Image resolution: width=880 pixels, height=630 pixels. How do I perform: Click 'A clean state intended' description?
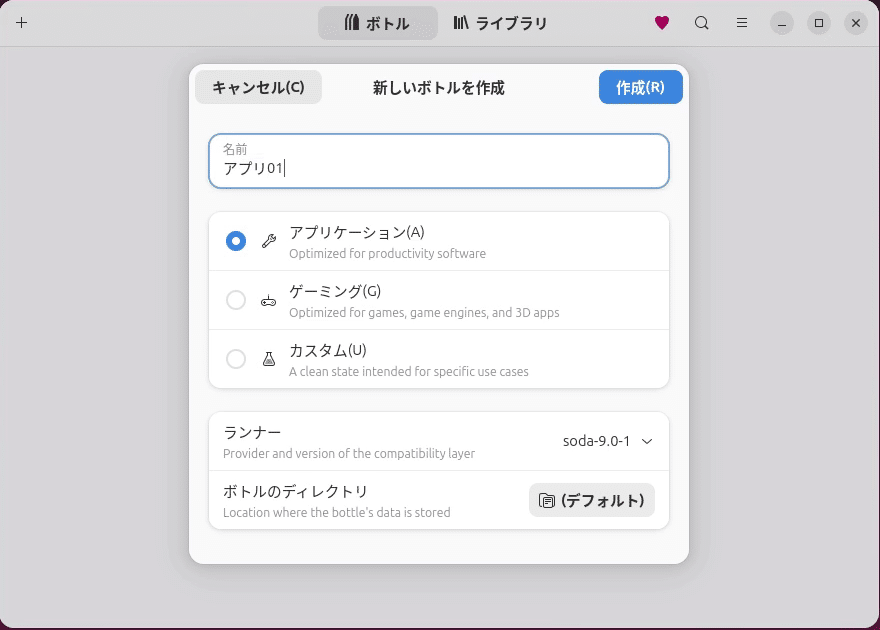[x=409, y=371]
